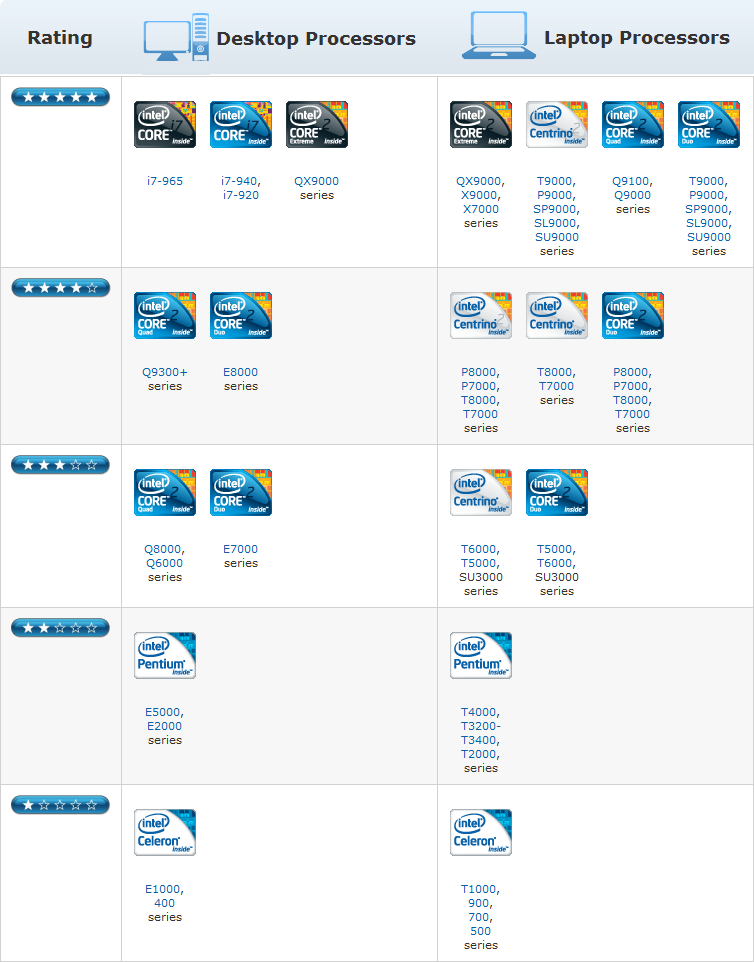Click the laptop Pentium badge
The image size is (754, 962).
click(x=480, y=655)
